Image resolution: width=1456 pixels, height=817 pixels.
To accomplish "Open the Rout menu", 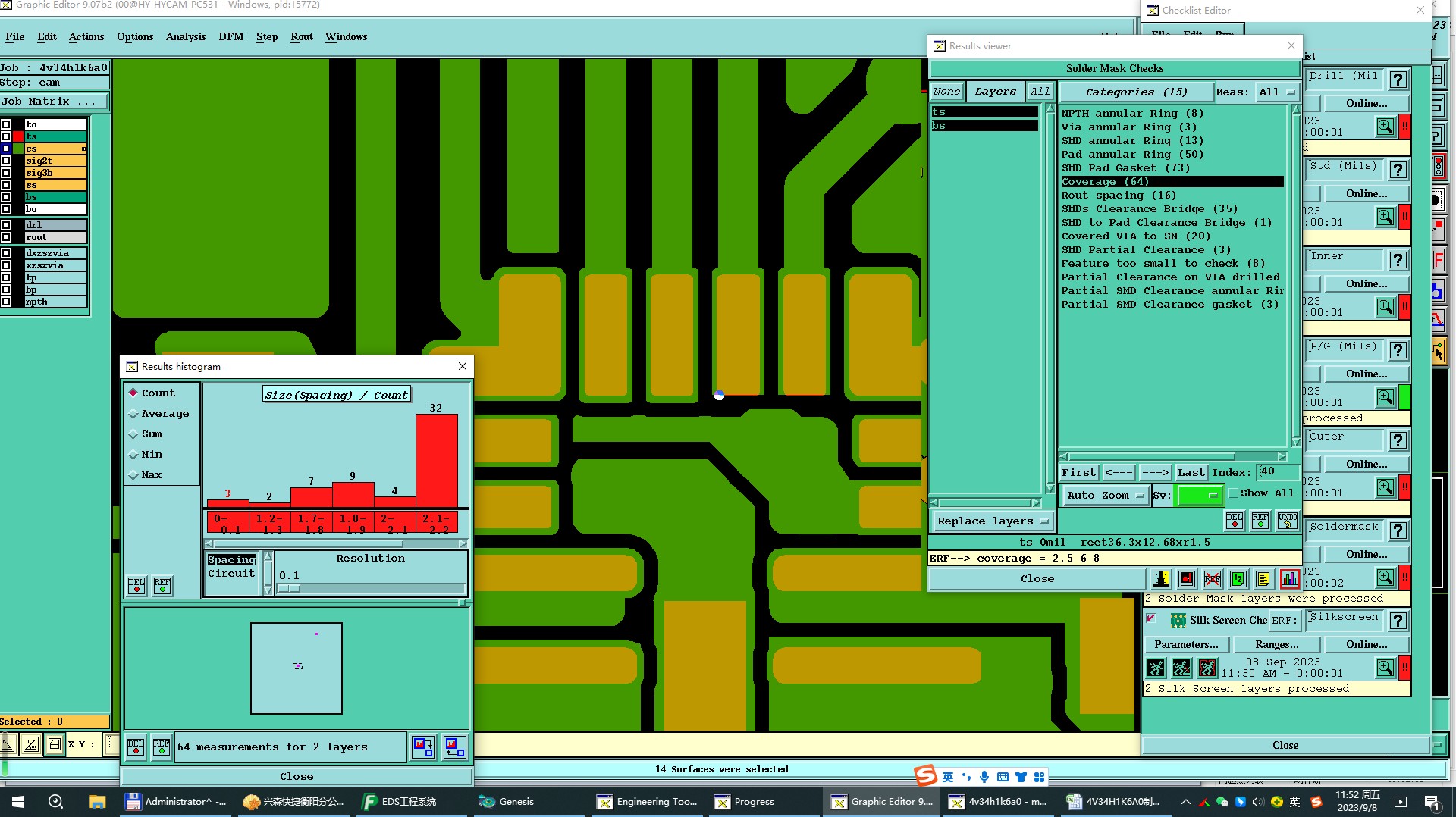I will 302,36.
